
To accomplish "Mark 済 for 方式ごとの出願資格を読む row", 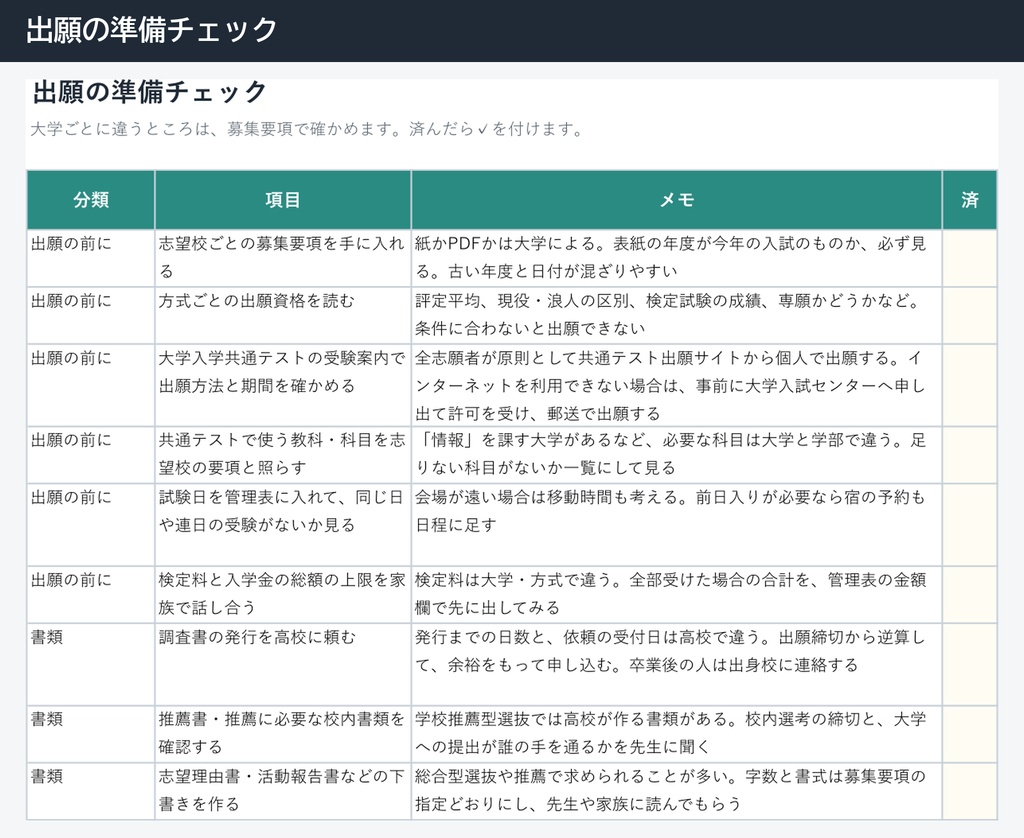I will (970, 315).
